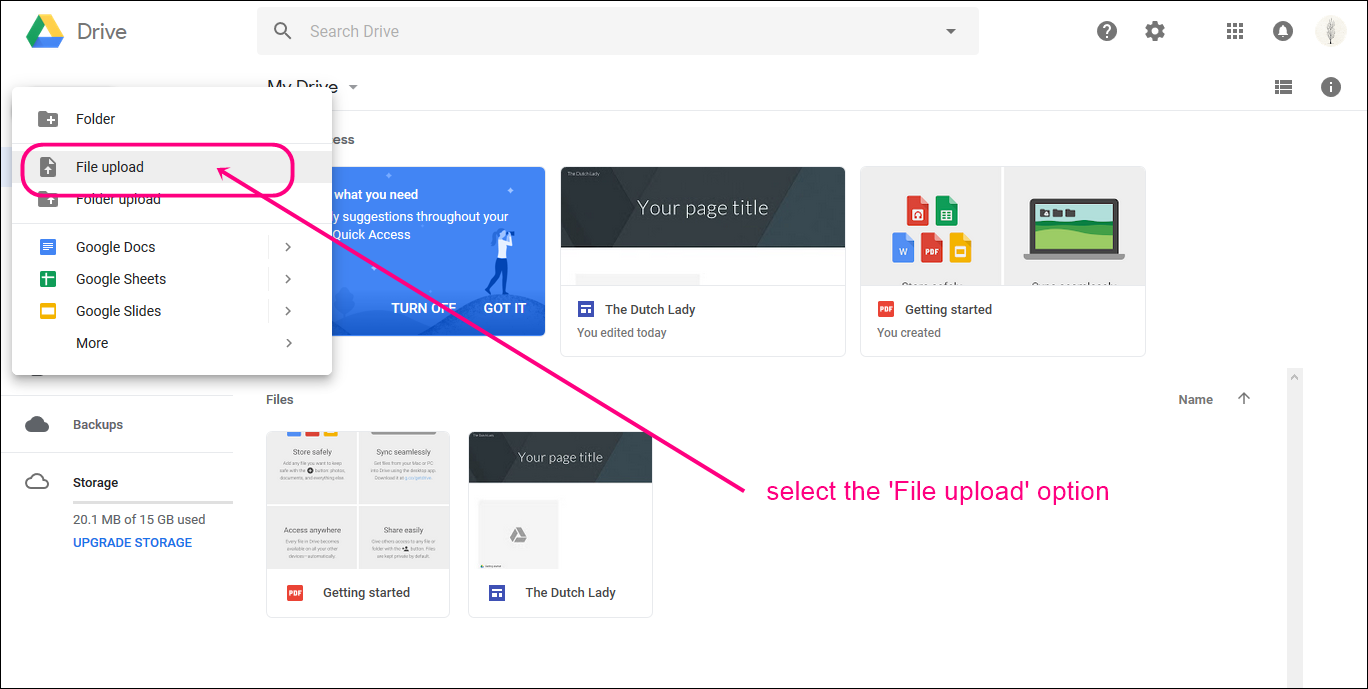Viewport: 1368px width, 689px height.
Task: Expand search options dropdown arrow
Action: [x=951, y=31]
